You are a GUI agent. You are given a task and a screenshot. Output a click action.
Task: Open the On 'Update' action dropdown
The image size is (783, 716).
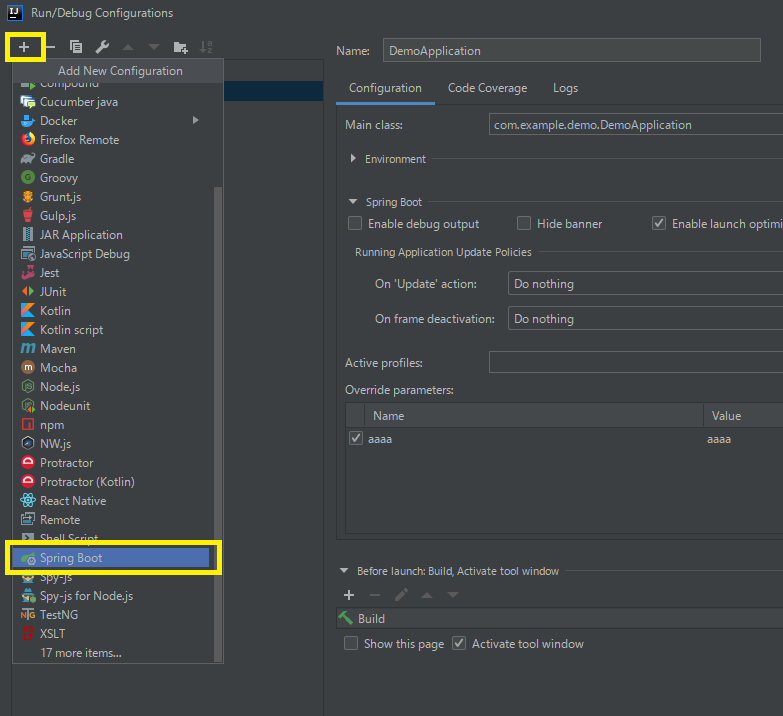tap(645, 284)
